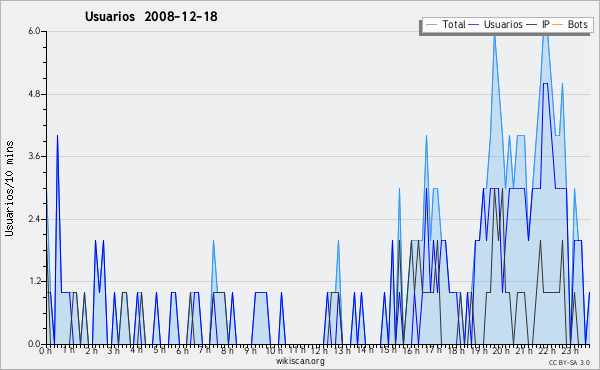Viewport: 600px width, 370px height.
Task: Click the 'Usuarios' legend label
Action: tap(503, 24)
